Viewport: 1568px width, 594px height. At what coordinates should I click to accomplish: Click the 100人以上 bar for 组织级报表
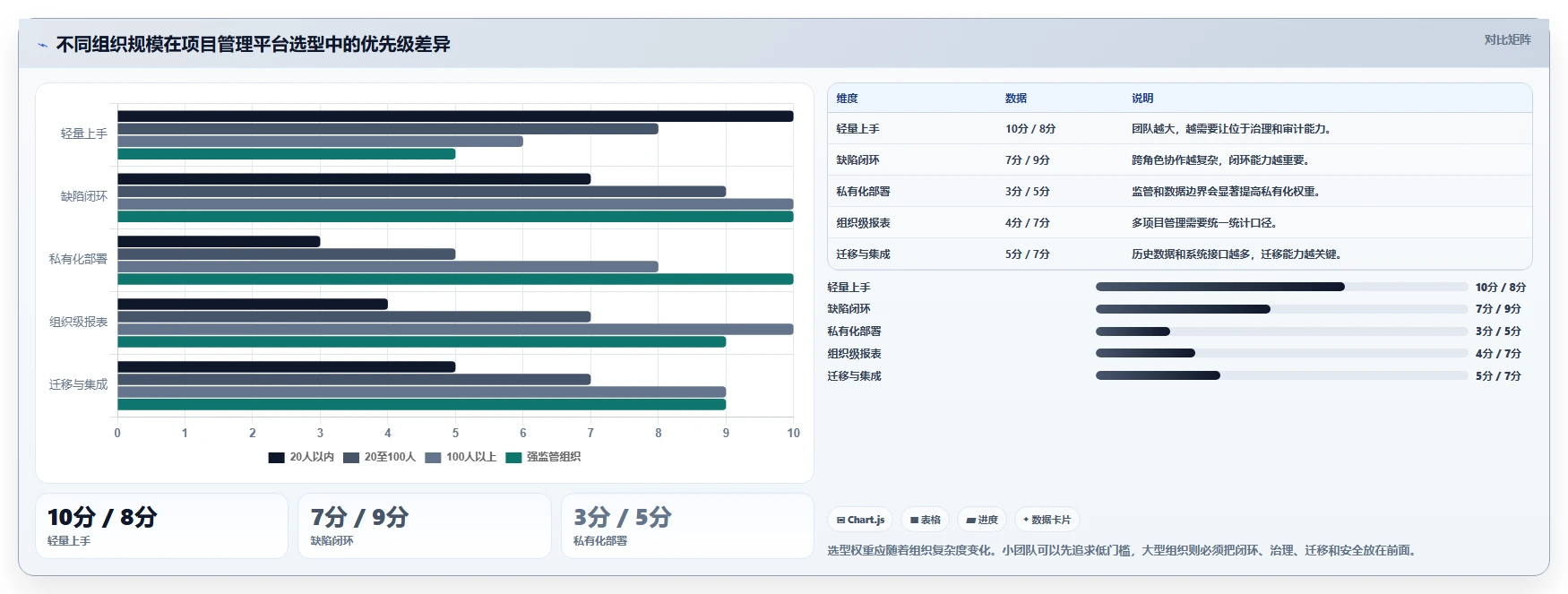click(x=455, y=330)
